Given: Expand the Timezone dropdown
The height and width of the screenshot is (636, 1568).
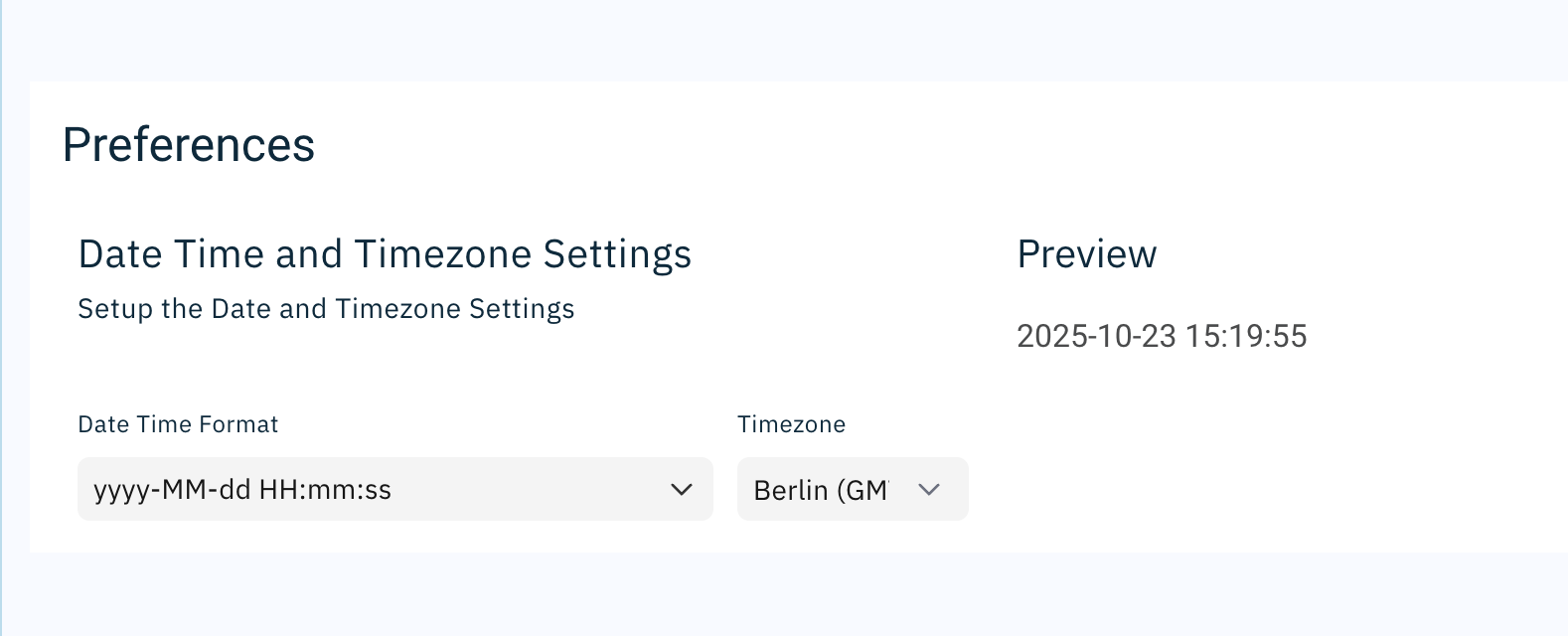Looking at the screenshot, I should [x=852, y=489].
